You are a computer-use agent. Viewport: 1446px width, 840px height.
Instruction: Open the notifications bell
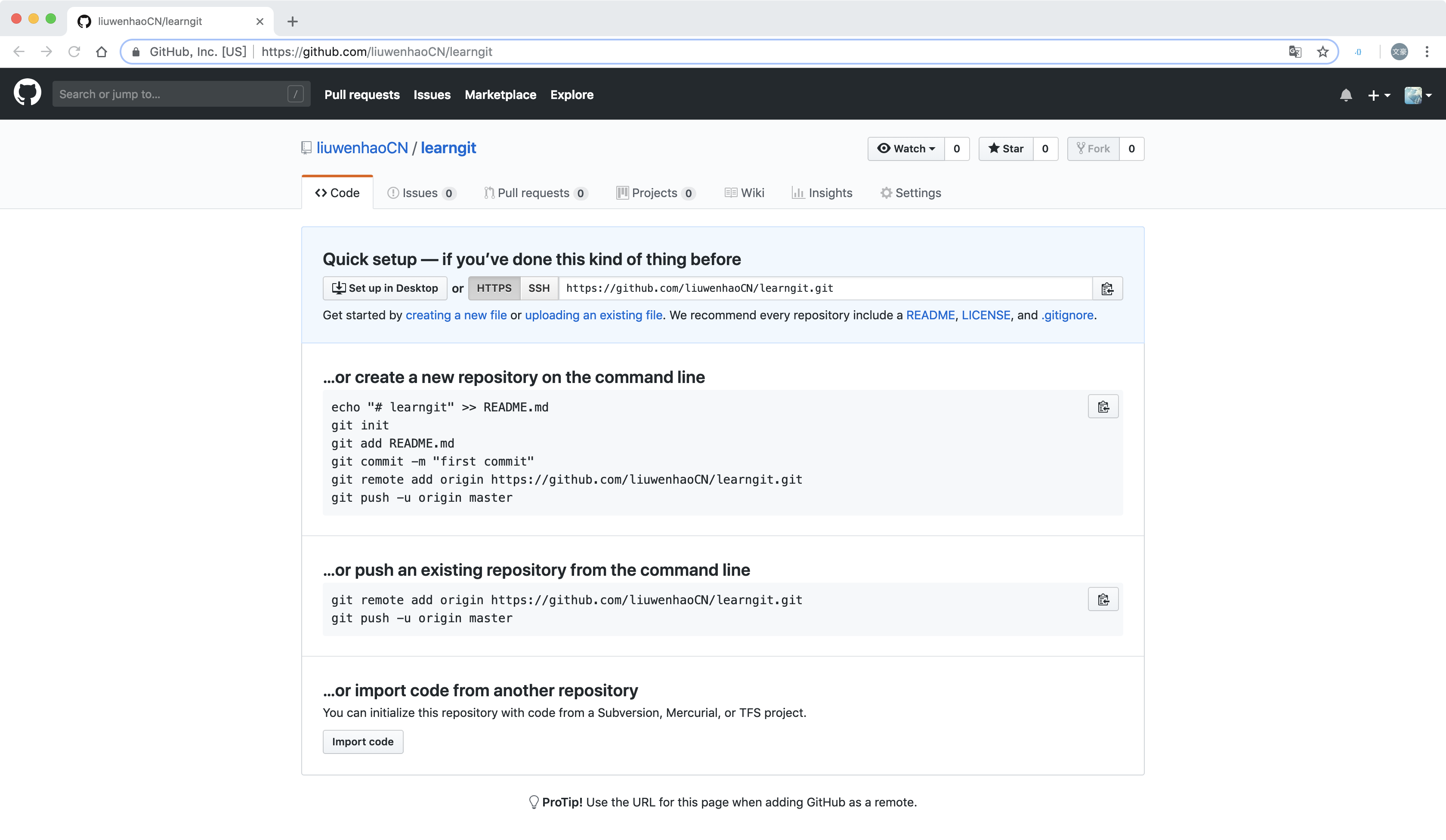pos(1346,95)
